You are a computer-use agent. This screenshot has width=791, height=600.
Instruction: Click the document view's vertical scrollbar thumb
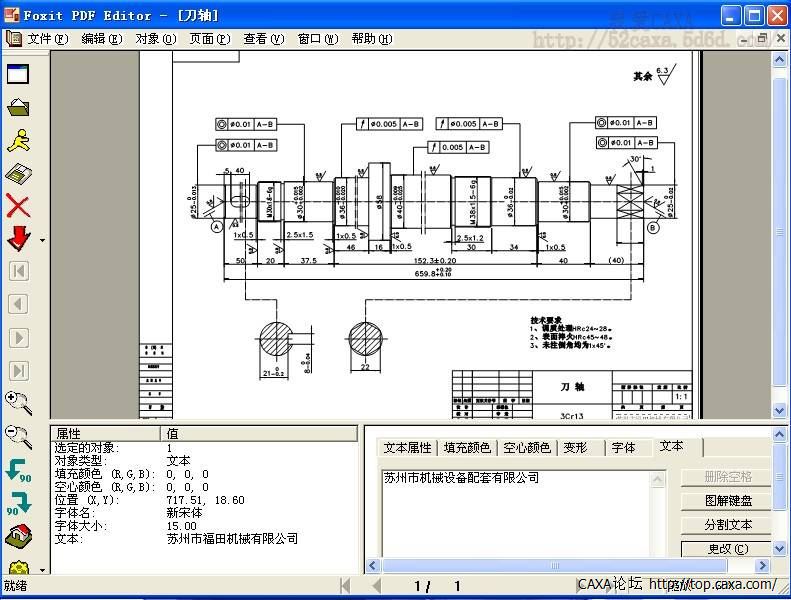[x=780, y=233]
